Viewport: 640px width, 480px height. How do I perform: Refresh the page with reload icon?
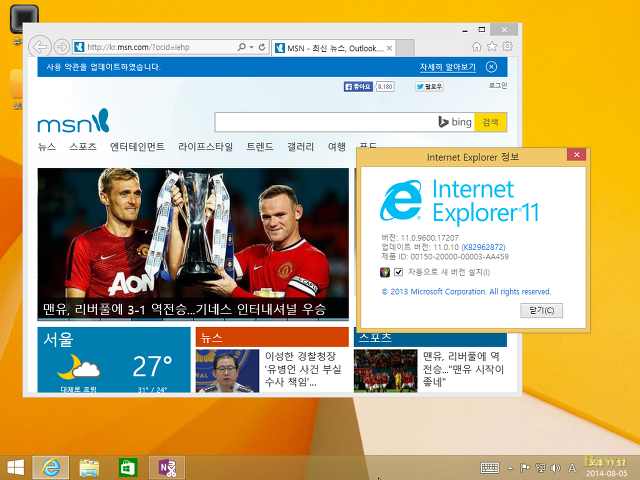pyautogui.click(x=262, y=47)
